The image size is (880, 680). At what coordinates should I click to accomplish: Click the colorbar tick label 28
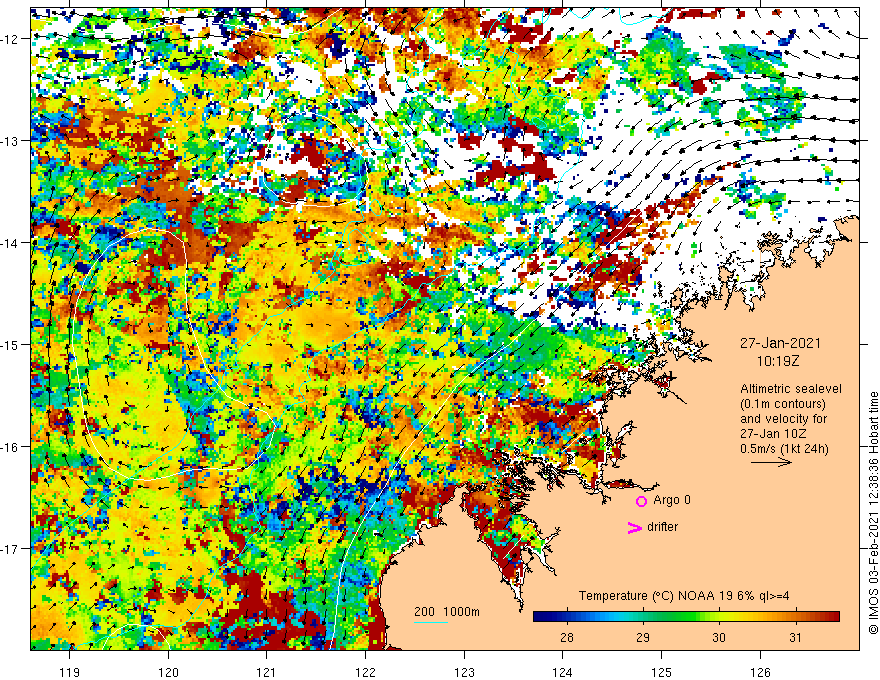click(567, 637)
